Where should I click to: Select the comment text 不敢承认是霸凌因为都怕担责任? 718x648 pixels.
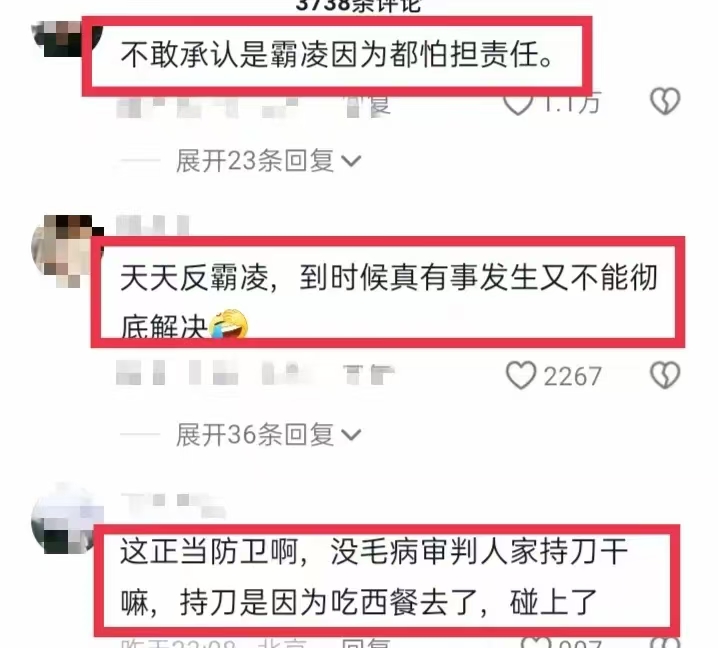point(337,54)
